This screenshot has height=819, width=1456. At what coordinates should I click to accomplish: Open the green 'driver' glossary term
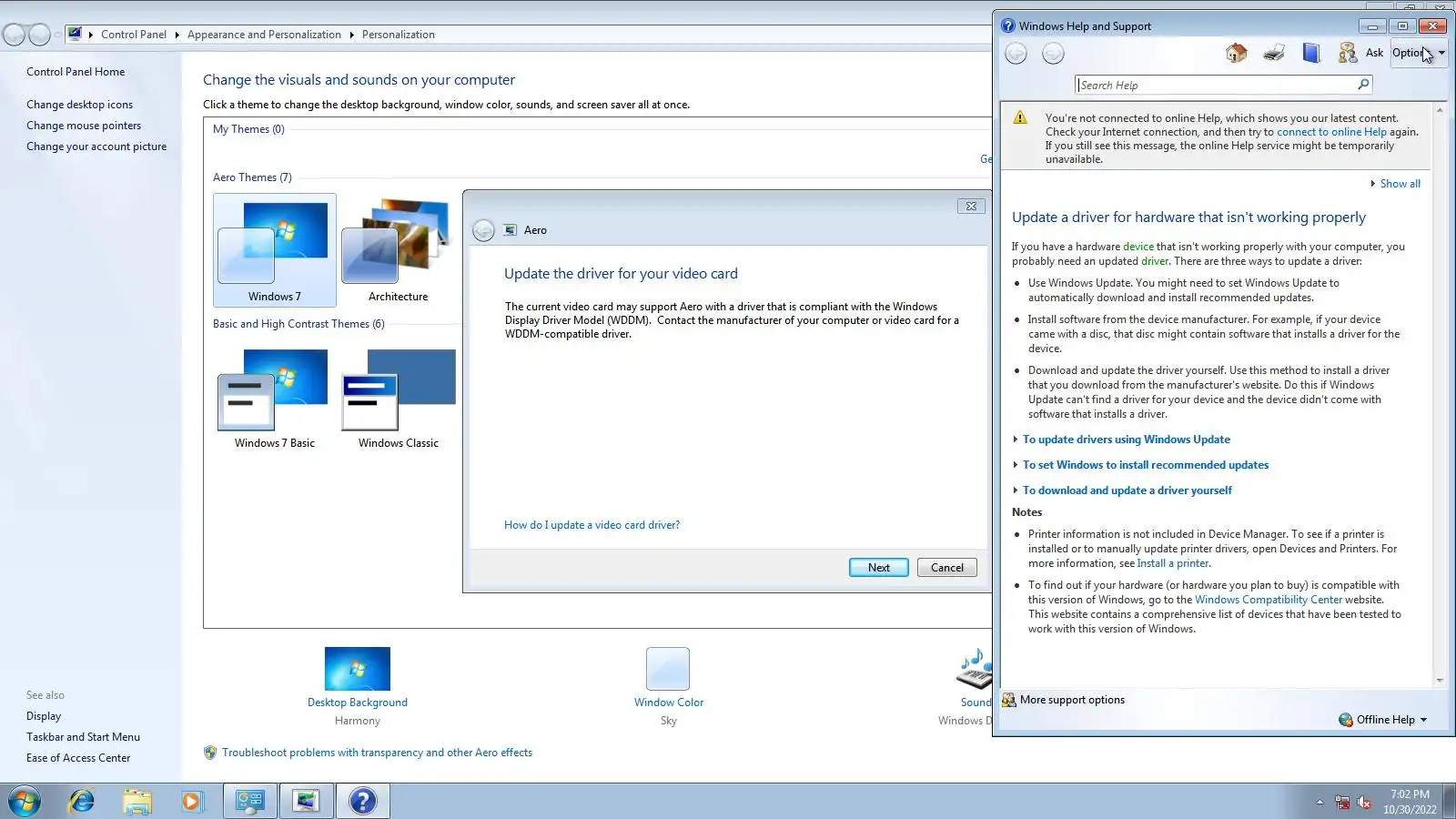1155,261
